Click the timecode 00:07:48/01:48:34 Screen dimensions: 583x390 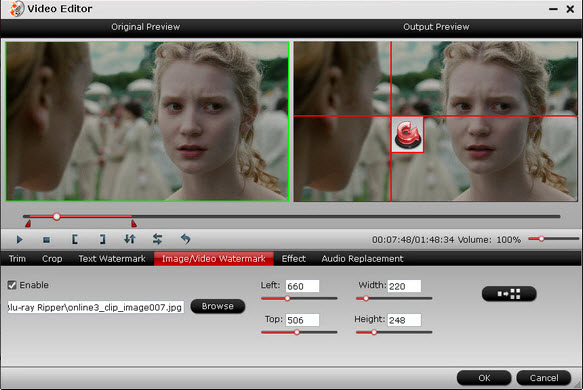413,240
